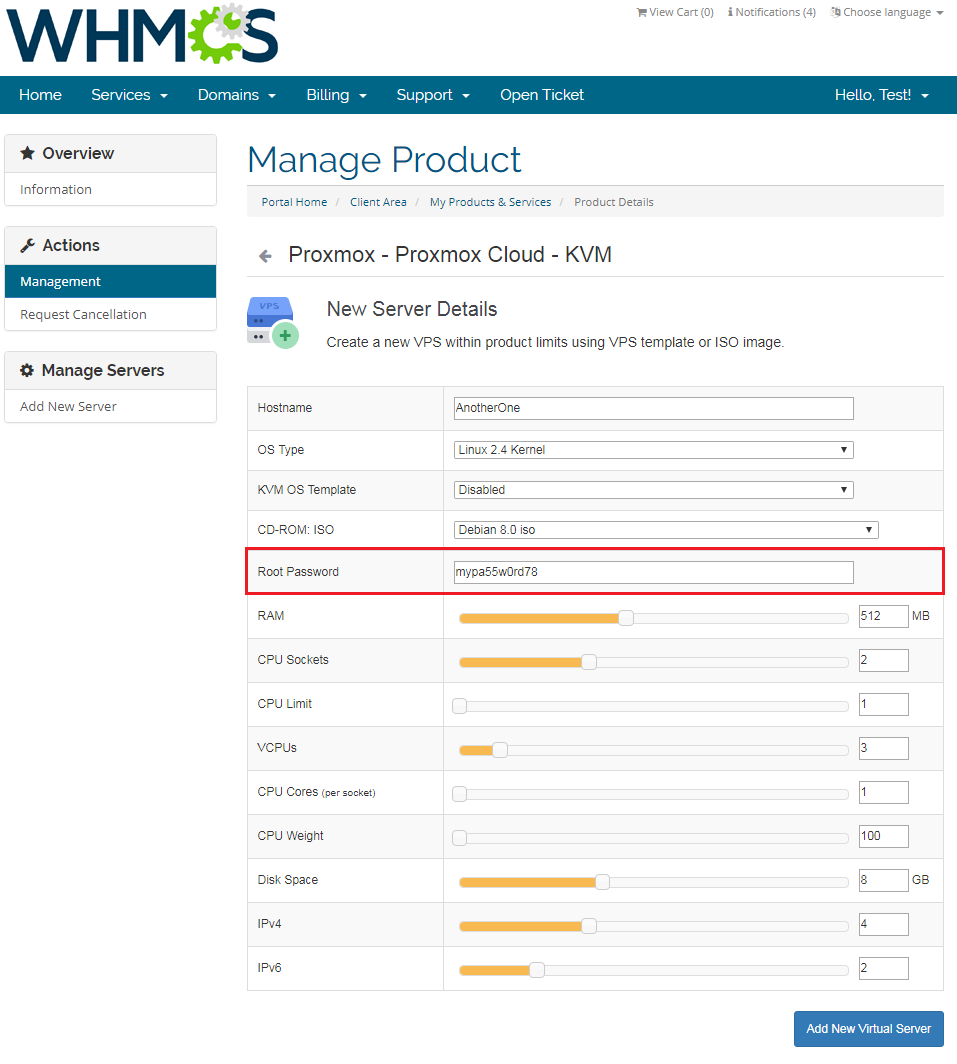Viewport: 957px width, 1064px height.
Task: Open the KVM OS Template dropdown
Action: pyautogui.click(x=654, y=490)
